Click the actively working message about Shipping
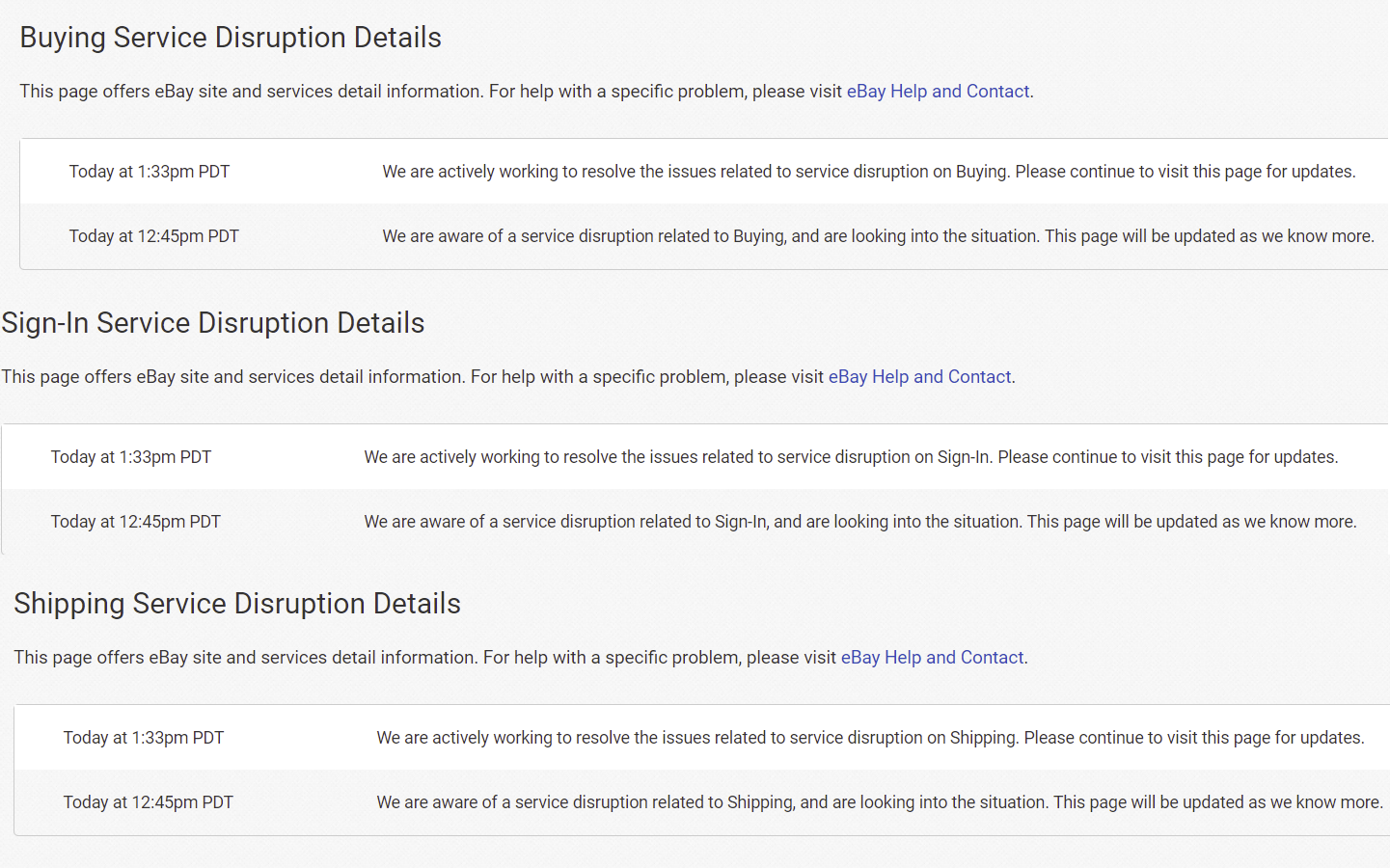Screen dimensions: 1390x868 pos(871,738)
